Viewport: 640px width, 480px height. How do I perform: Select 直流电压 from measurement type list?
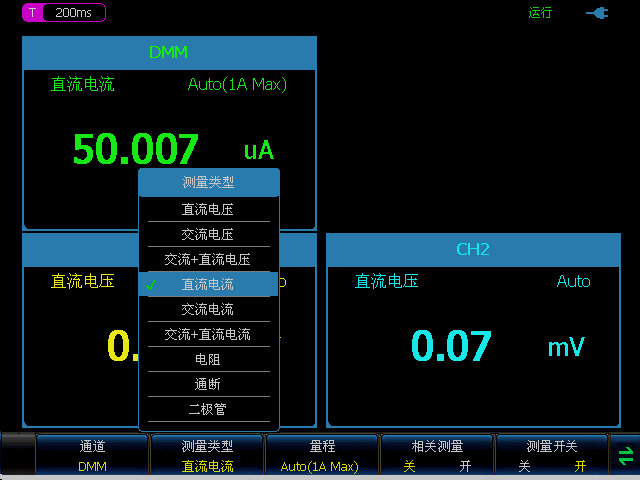coord(208,210)
